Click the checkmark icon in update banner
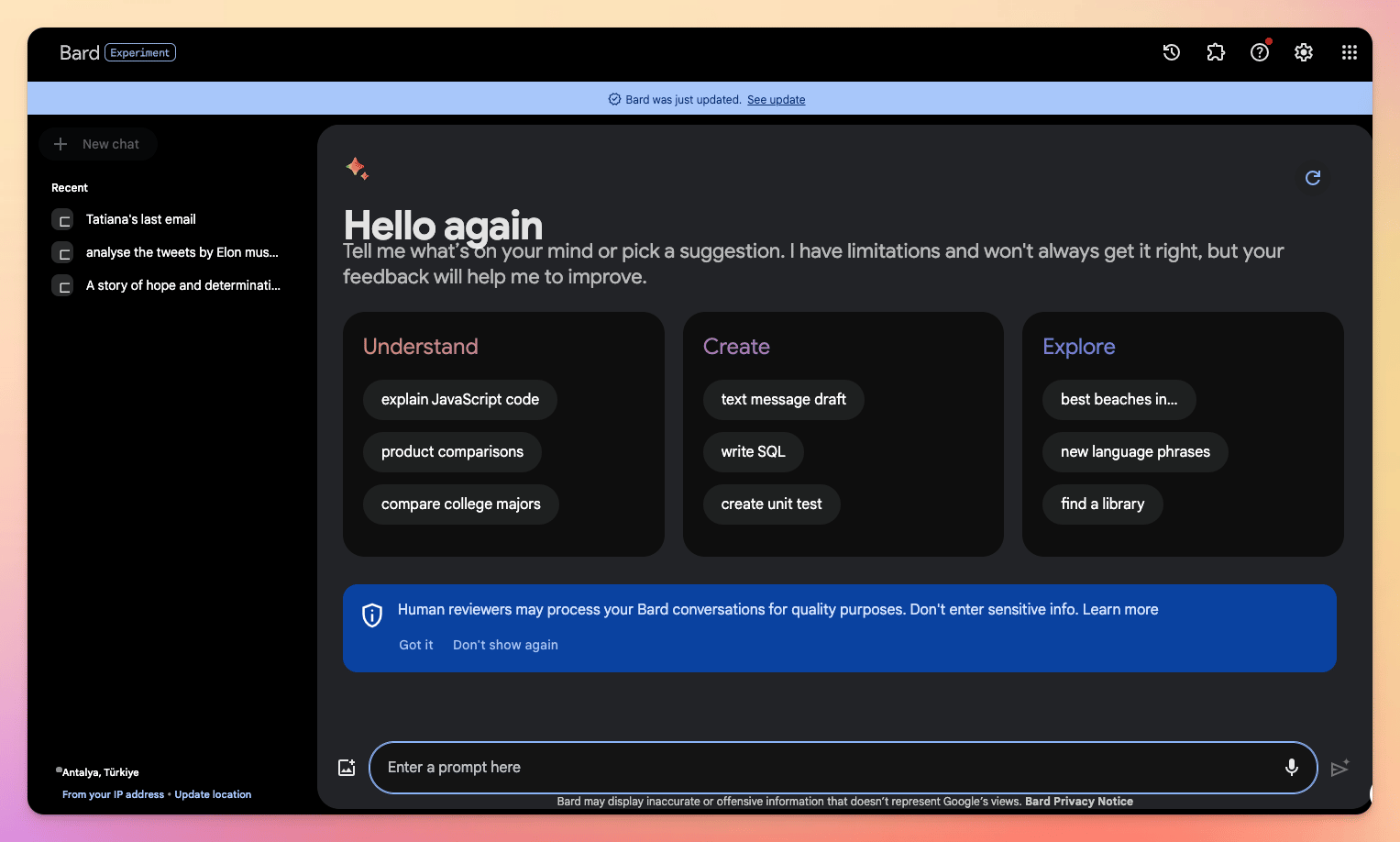 (614, 99)
